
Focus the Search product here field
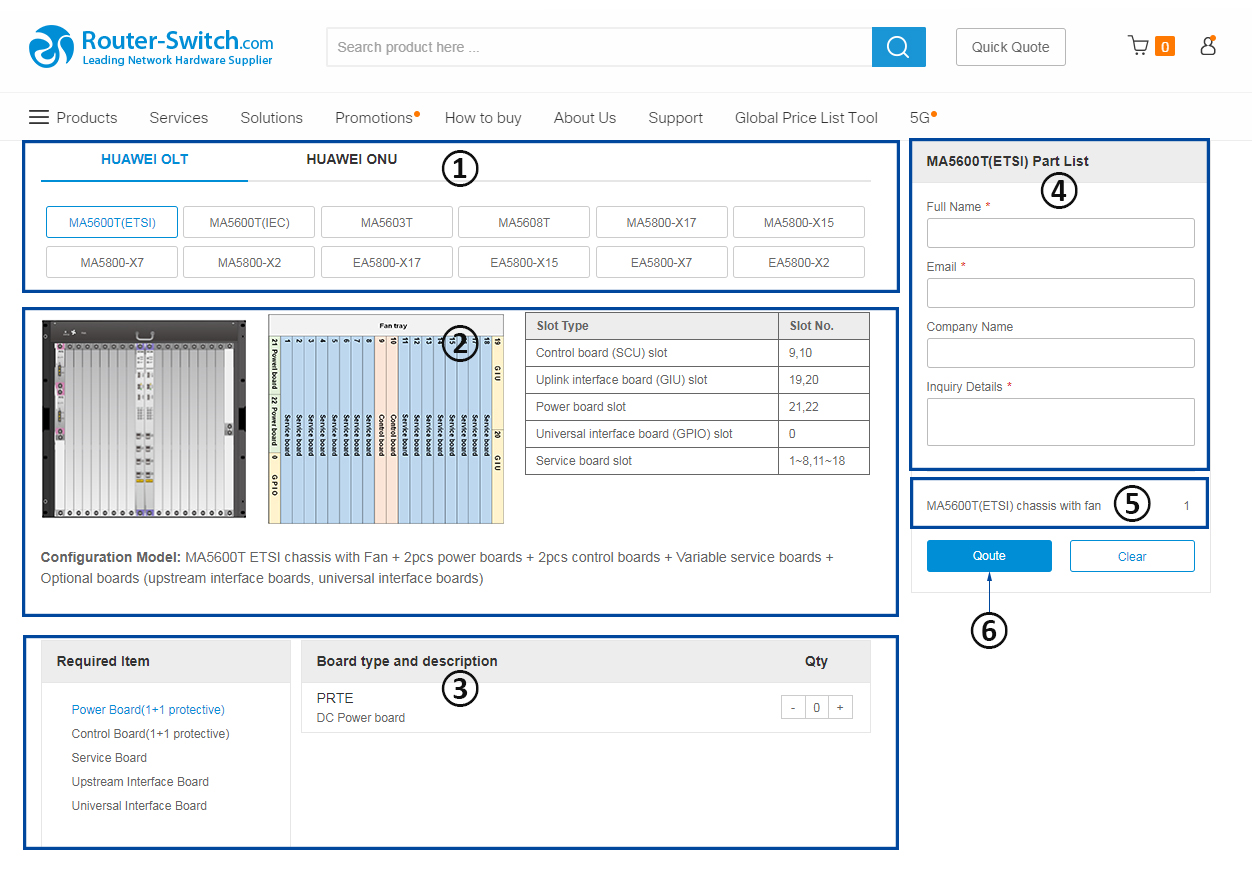point(599,47)
